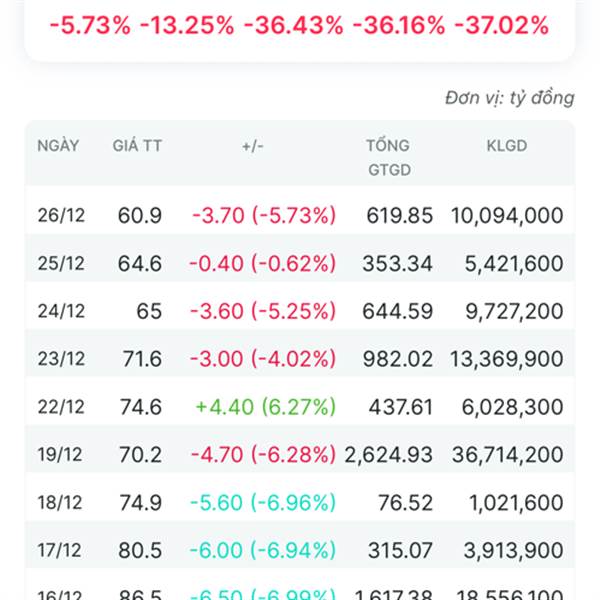The height and width of the screenshot is (600, 600).
Task: Click the -6.00 (-6.94%) change on 17/12
Action: click(x=262, y=550)
